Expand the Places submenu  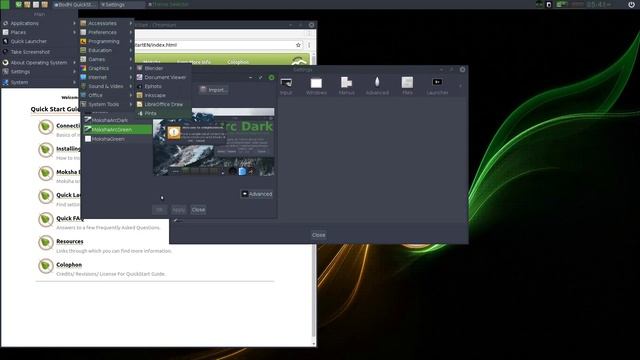click(39, 32)
